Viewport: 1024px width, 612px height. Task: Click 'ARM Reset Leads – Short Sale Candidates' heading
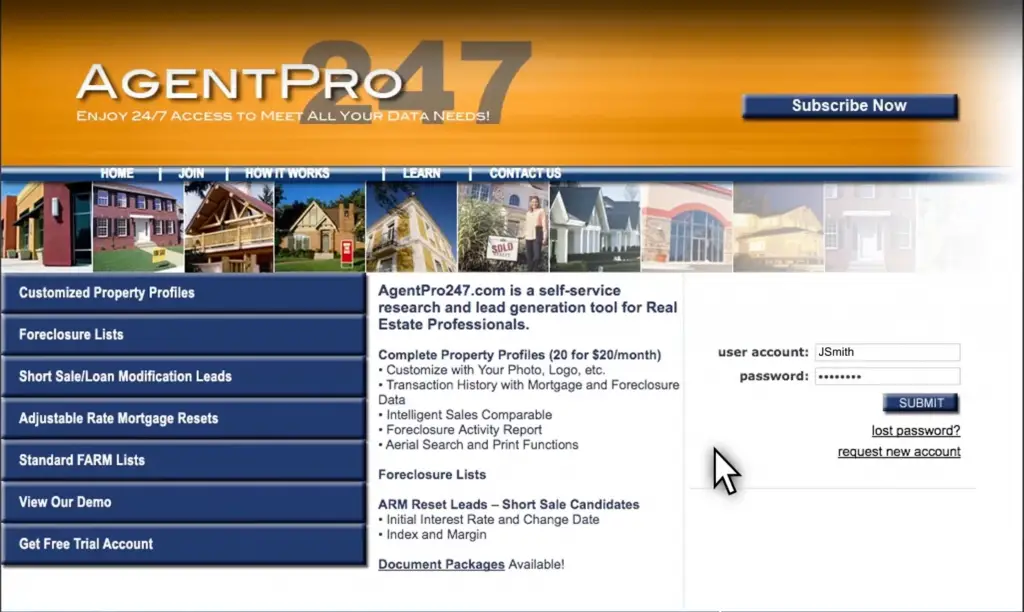pos(509,504)
